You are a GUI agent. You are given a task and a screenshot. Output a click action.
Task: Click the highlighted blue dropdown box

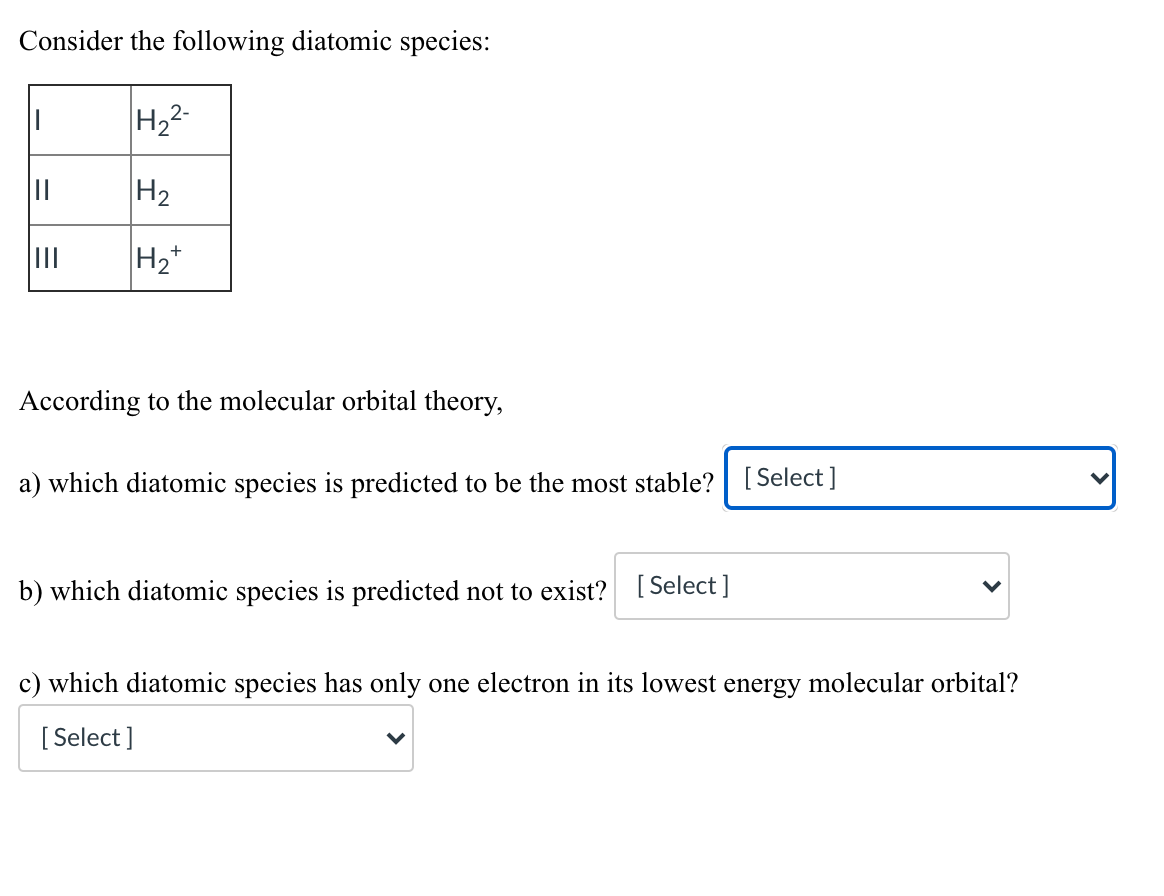918,478
